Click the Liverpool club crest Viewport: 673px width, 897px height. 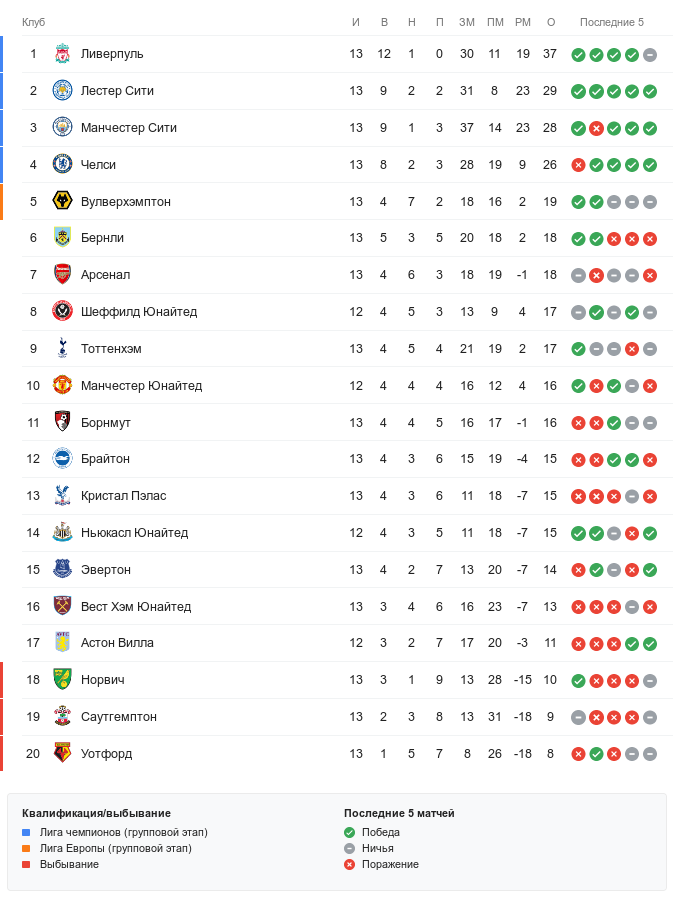pyautogui.click(x=62, y=54)
